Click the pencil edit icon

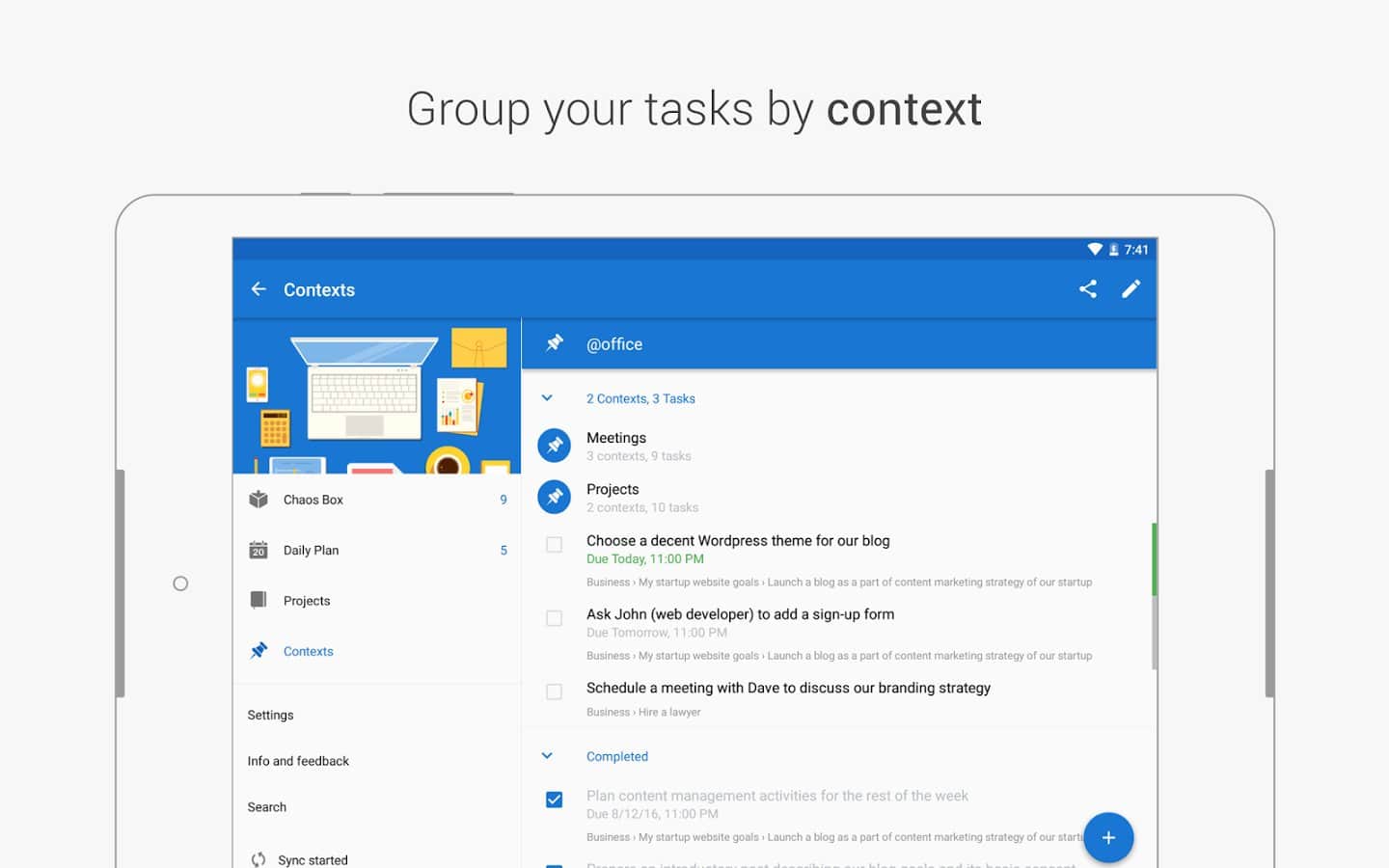(x=1130, y=289)
